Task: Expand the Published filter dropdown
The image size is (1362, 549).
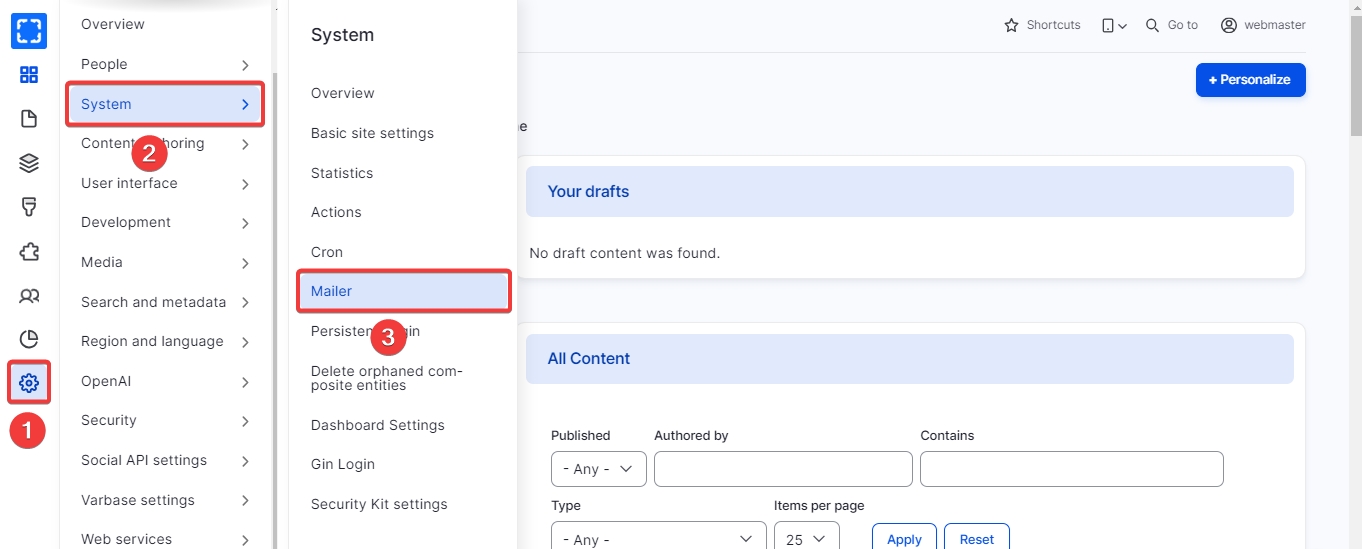Action: pyautogui.click(x=598, y=469)
